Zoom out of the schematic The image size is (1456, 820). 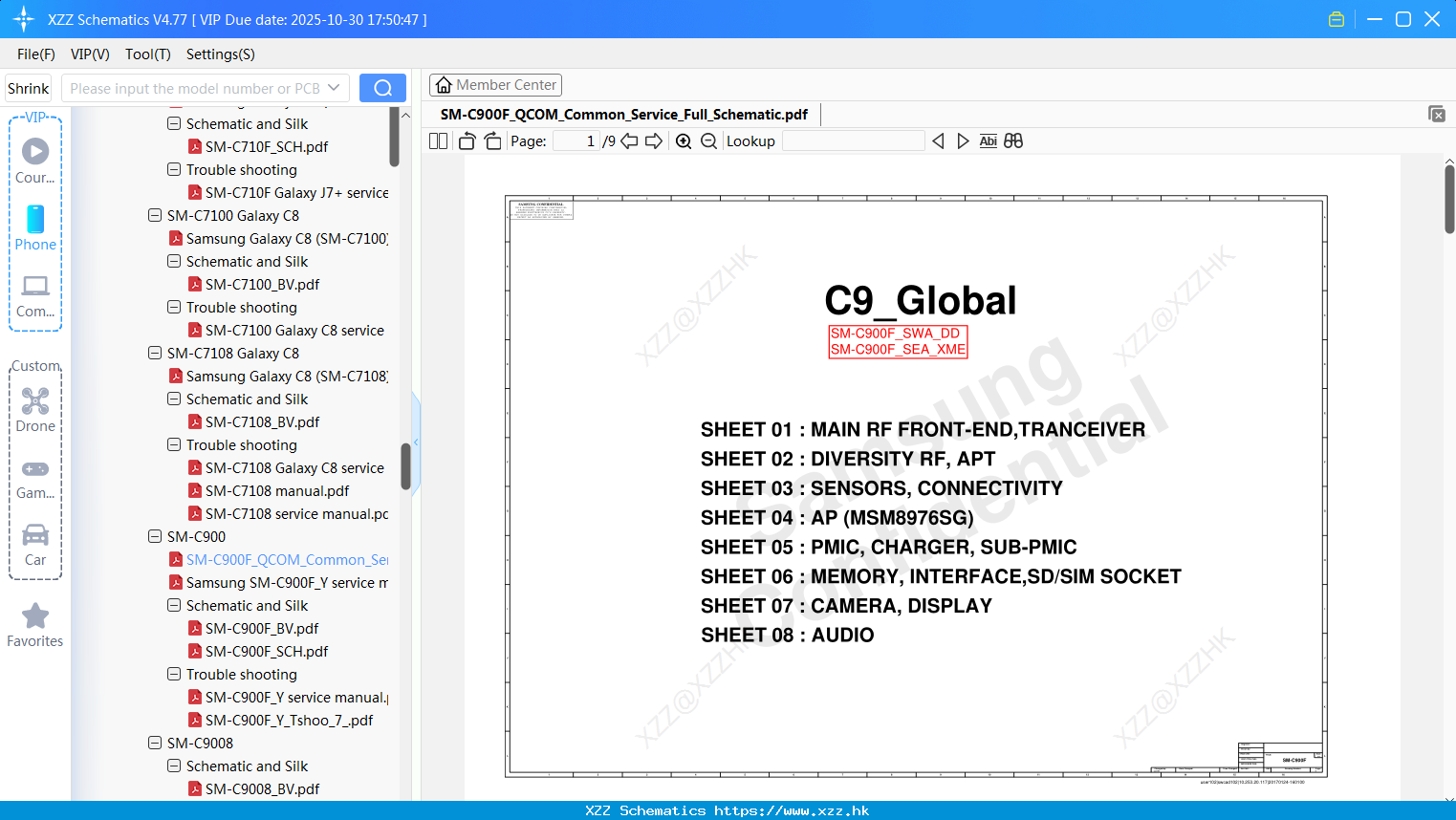pyautogui.click(x=708, y=141)
